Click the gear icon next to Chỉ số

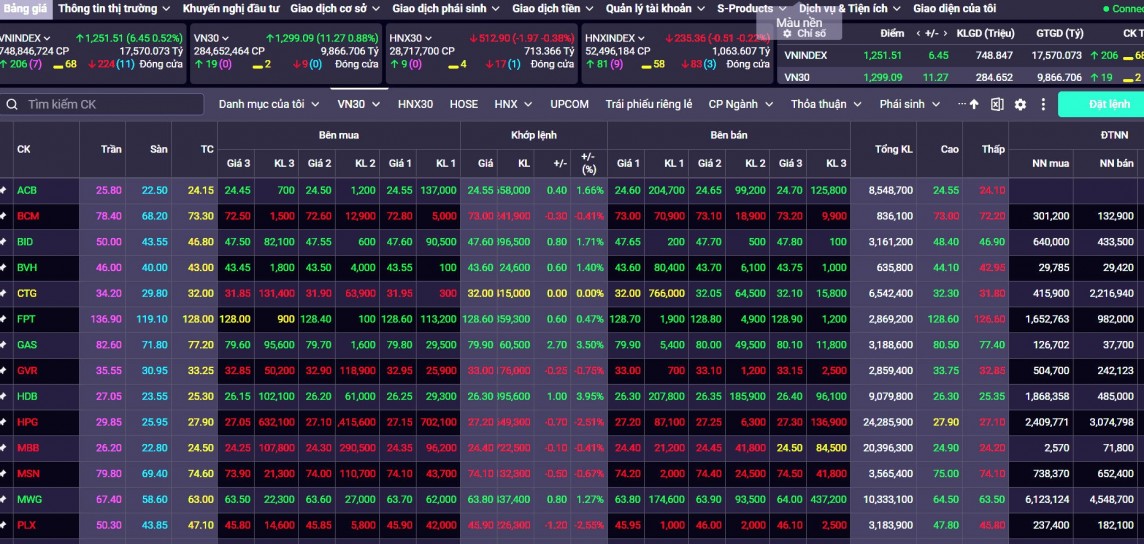click(787, 34)
